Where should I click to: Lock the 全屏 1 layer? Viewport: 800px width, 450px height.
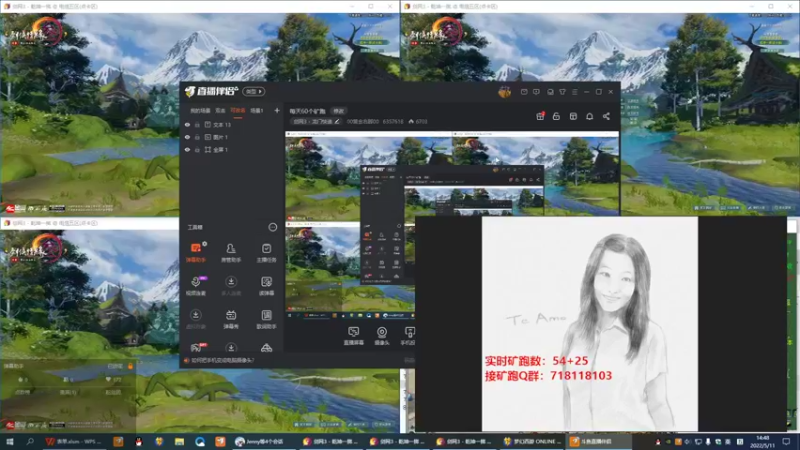pyautogui.click(x=197, y=149)
